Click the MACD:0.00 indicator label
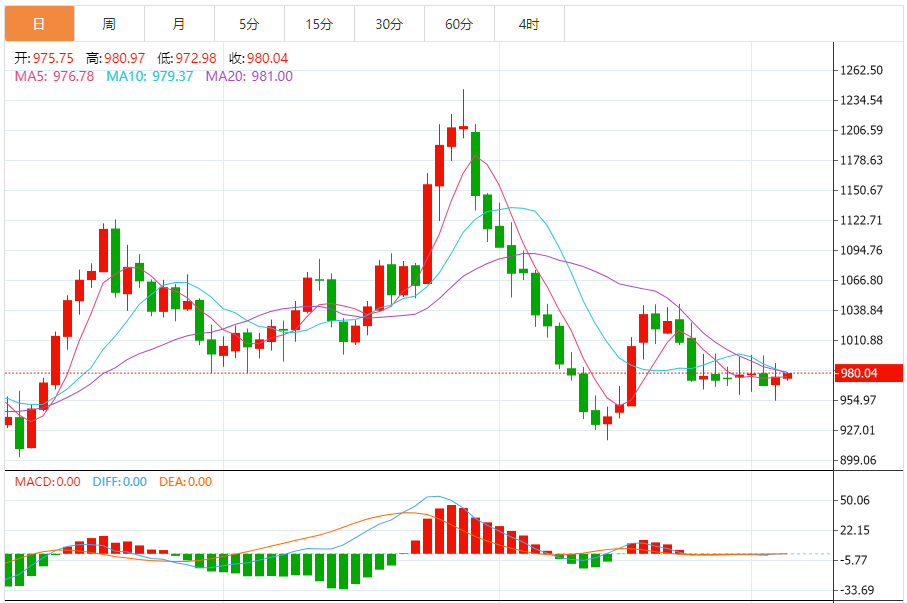This screenshot has height=603, width=907. [x=47, y=481]
